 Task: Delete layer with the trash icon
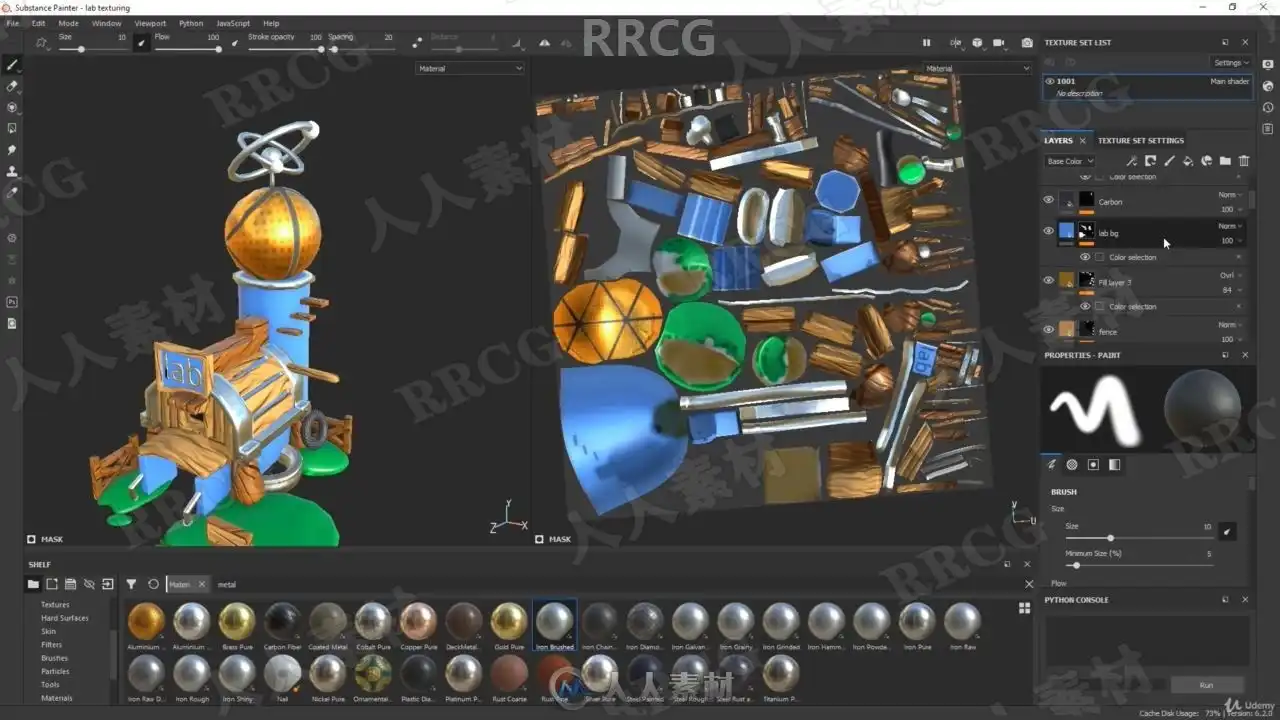(1244, 161)
